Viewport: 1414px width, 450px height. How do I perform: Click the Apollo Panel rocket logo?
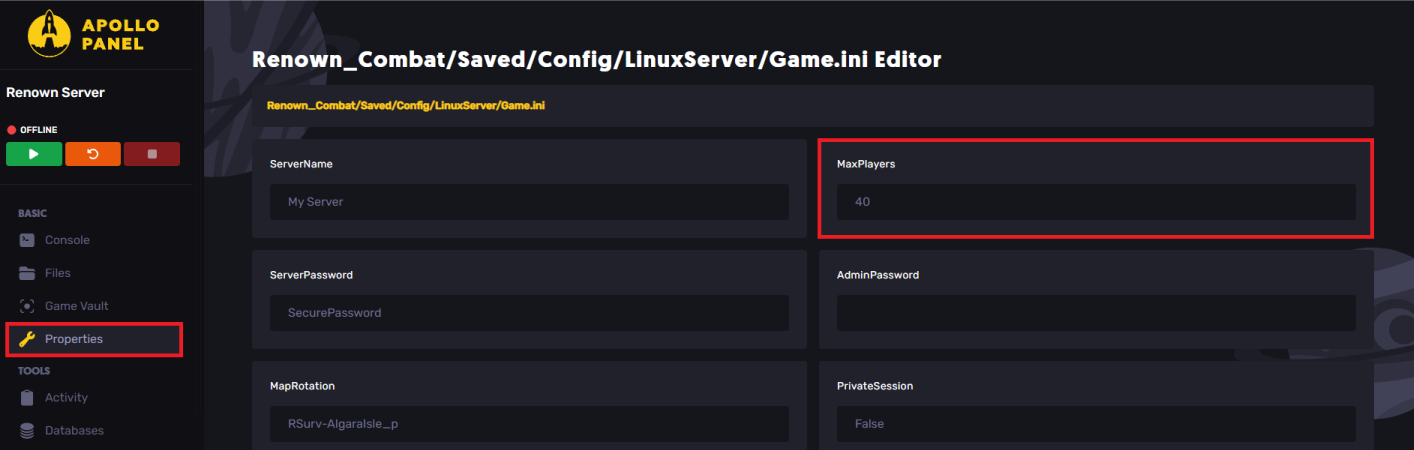pos(46,34)
